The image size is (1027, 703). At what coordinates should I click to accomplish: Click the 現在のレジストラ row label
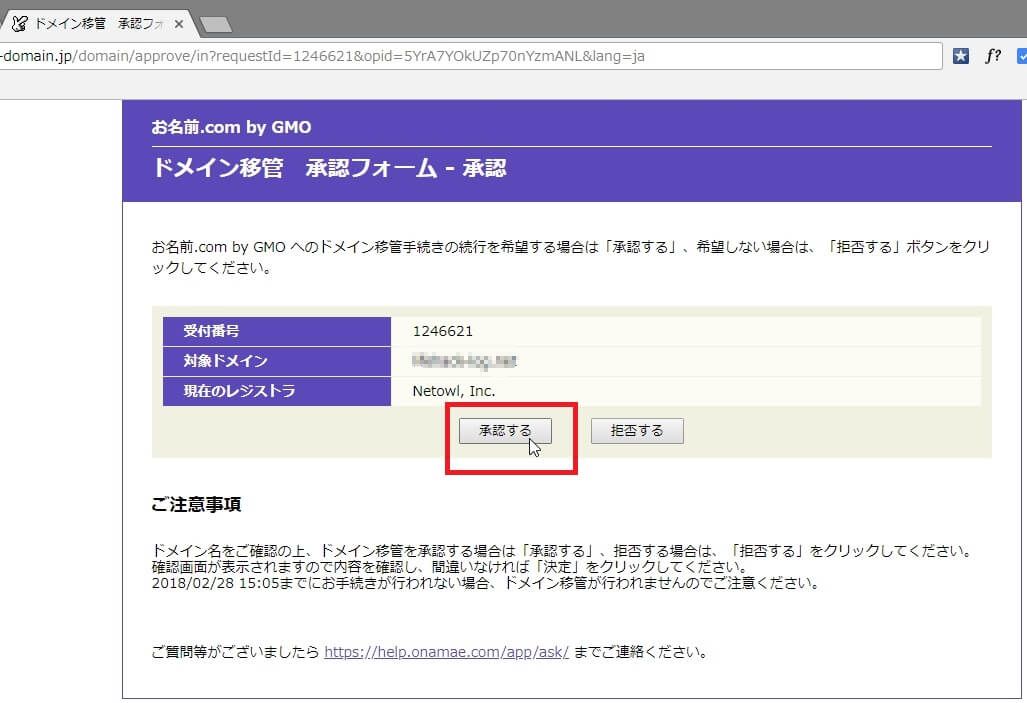coord(240,391)
